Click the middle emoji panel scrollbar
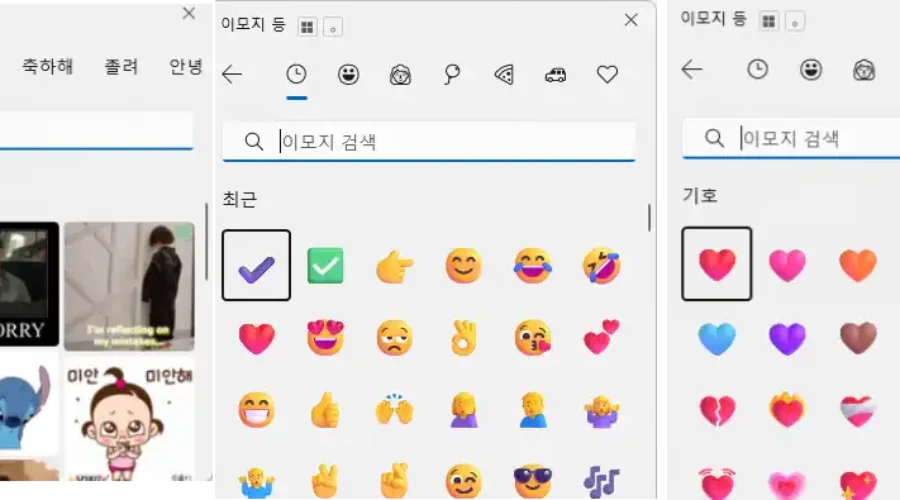900x500 pixels. point(649,218)
